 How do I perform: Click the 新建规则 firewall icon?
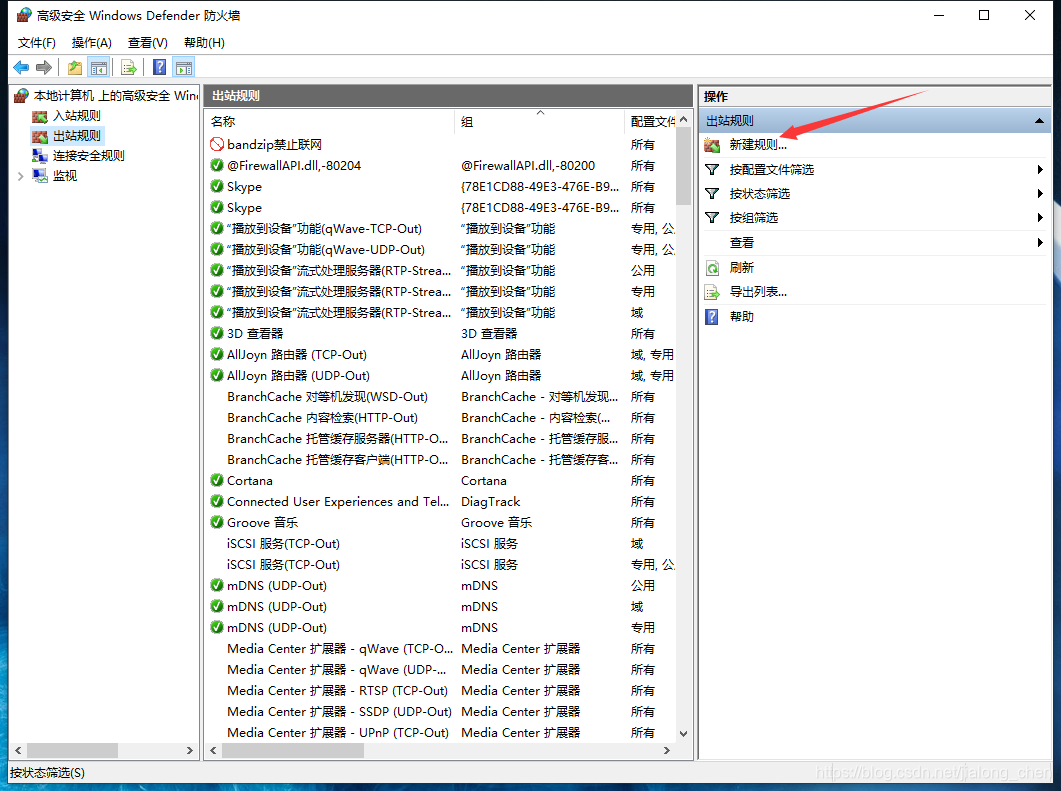[x=712, y=145]
